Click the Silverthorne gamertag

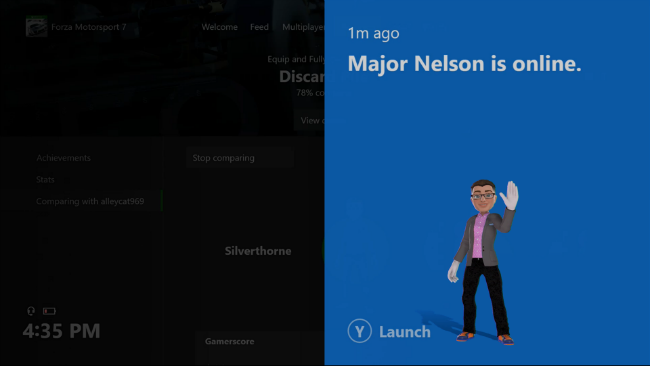click(x=258, y=251)
